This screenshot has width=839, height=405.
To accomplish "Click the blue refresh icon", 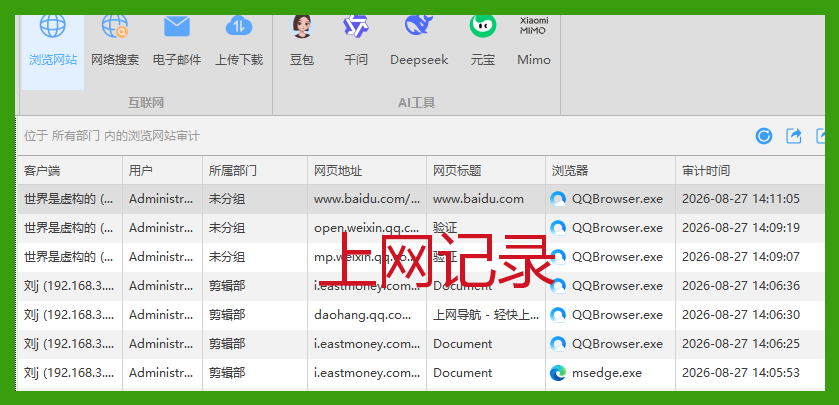I will (x=764, y=136).
